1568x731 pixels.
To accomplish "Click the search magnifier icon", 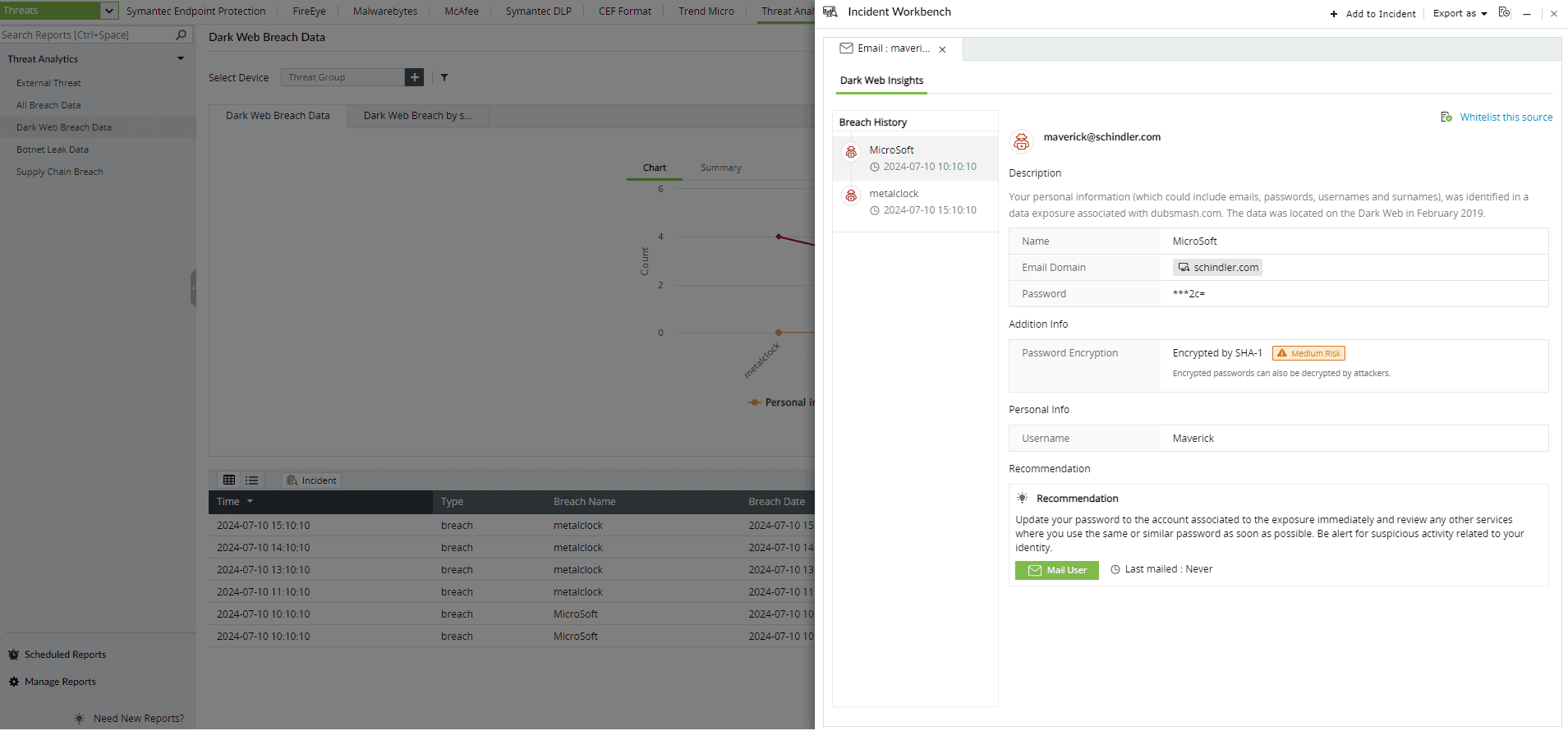I will point(182,34).
